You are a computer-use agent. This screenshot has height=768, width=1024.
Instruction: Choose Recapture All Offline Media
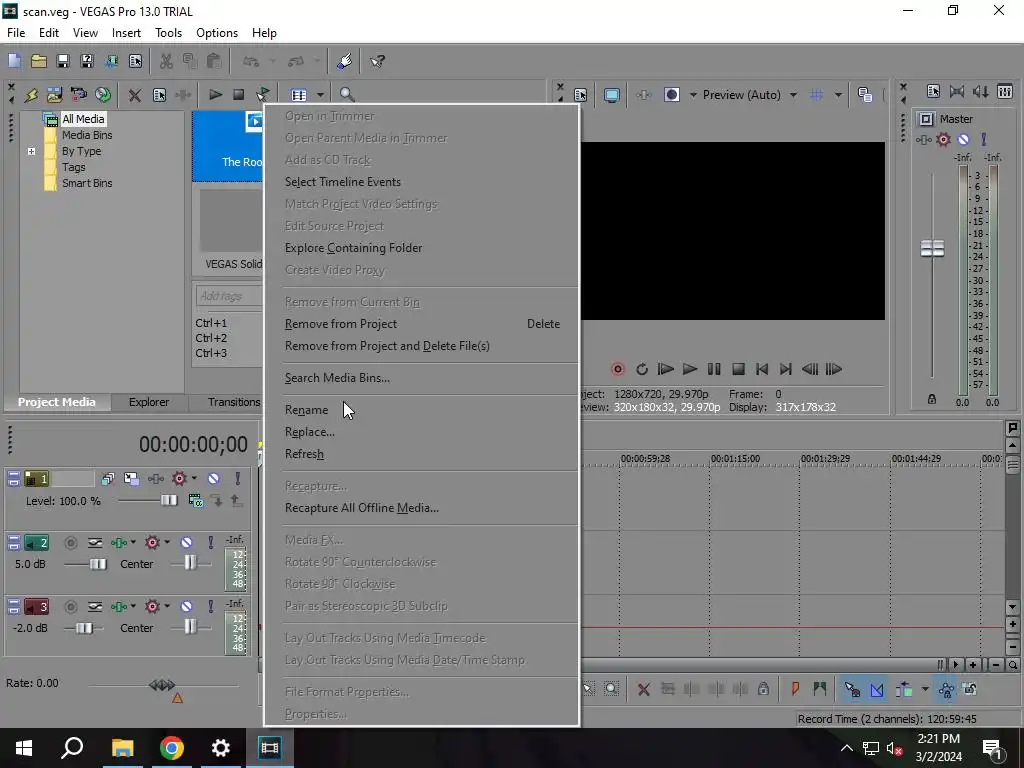[x=362, y=508]
